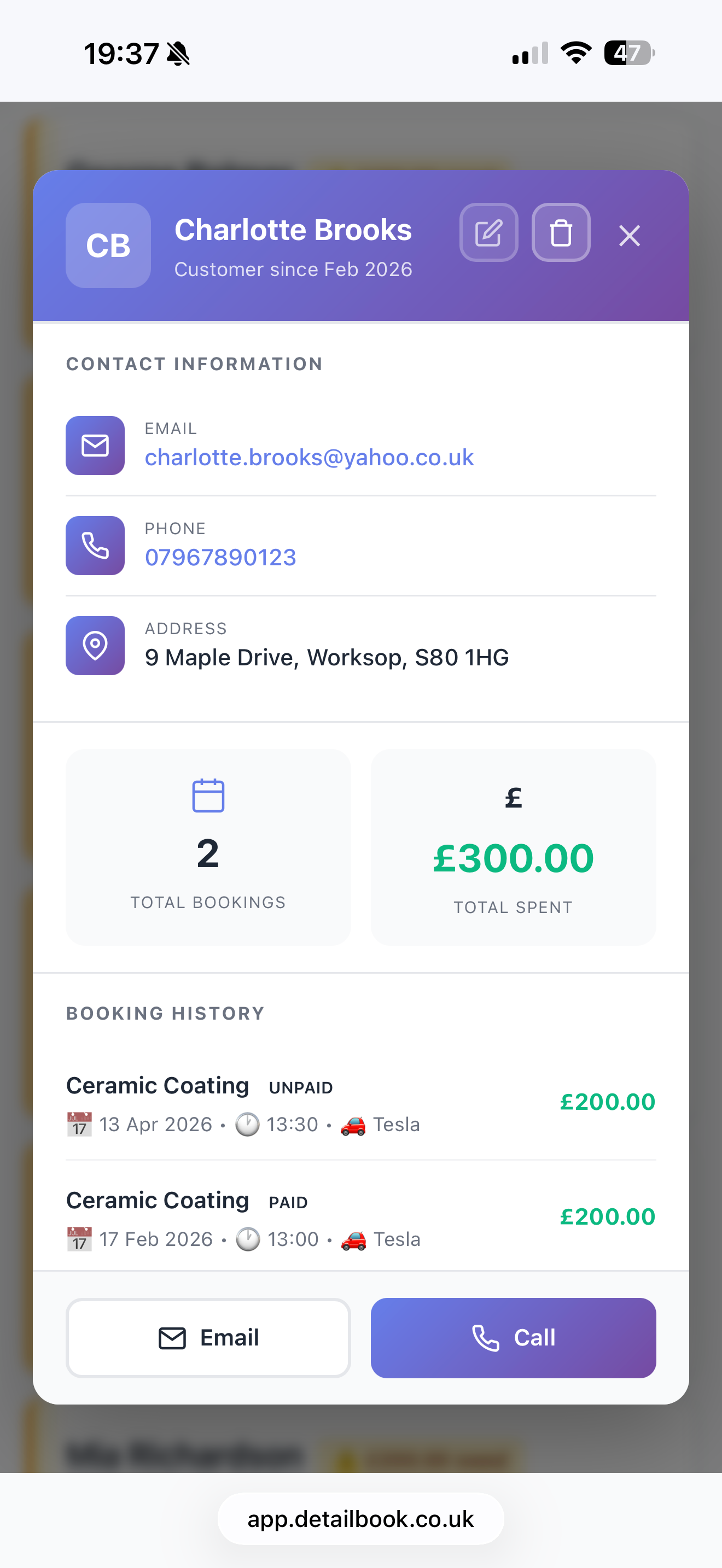Dial the 07967890123 phone number link
This screenshot has height=1568, width=722.
coord(220,558)
